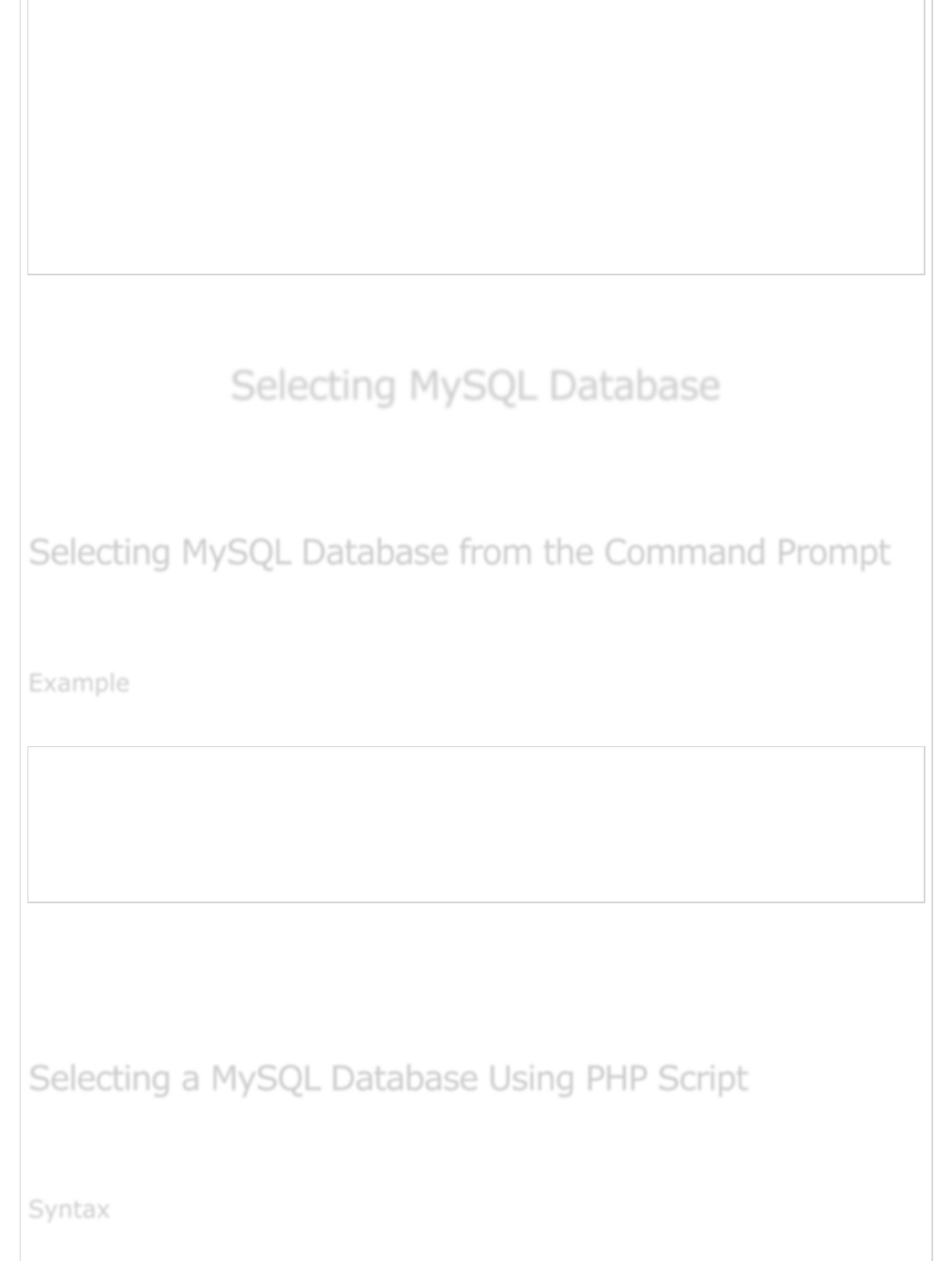This screenshot has width=952, height=1261.
Task: Click "MySQL" in the PHP Script heading
Action: pos(264,1078)
